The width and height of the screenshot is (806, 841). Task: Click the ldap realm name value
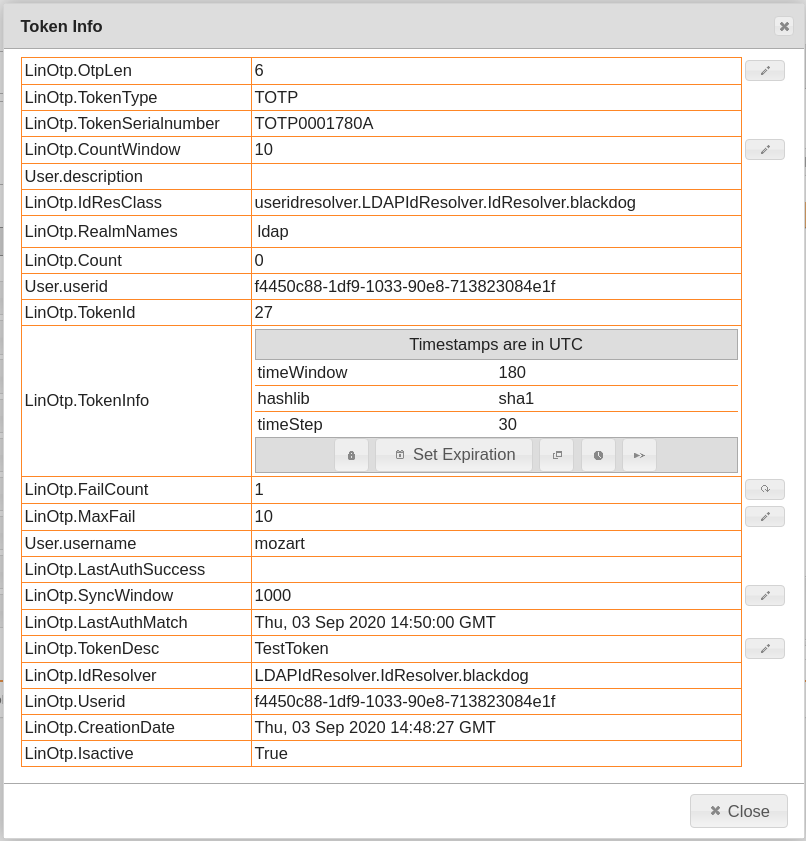[273, 232]
